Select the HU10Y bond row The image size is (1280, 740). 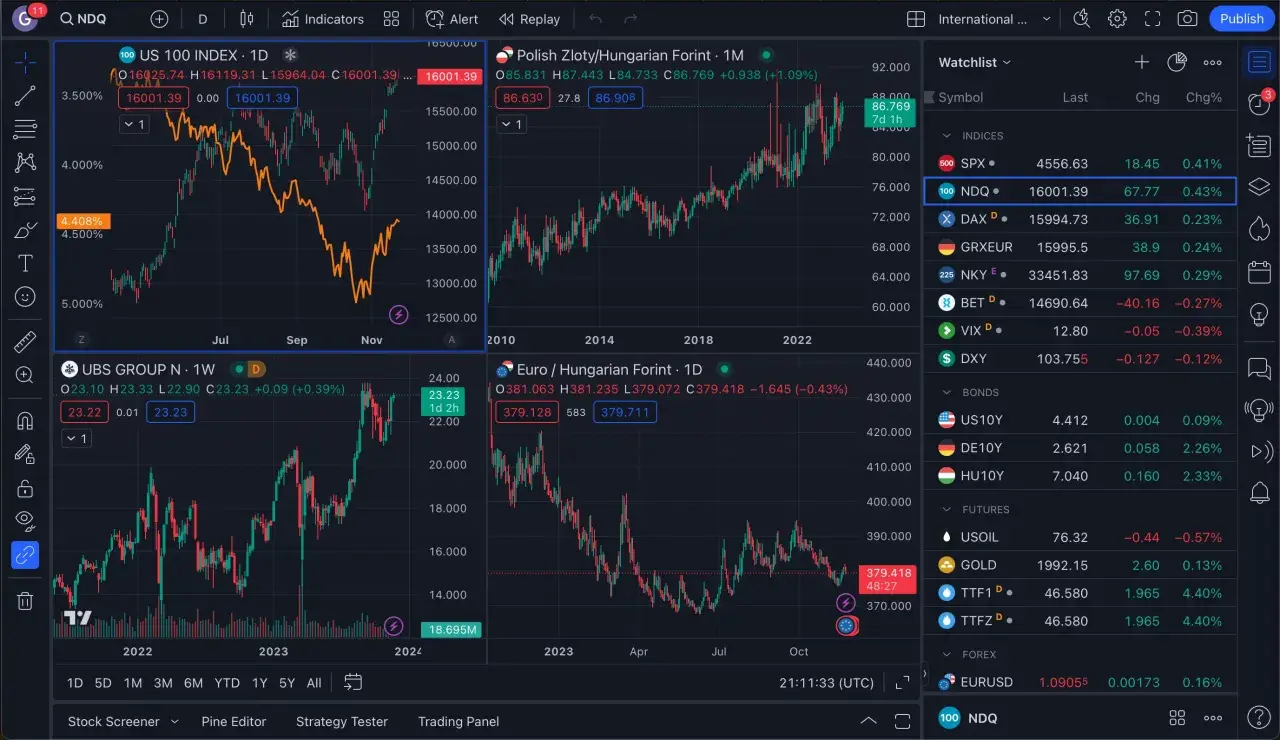pos(1080,476)
